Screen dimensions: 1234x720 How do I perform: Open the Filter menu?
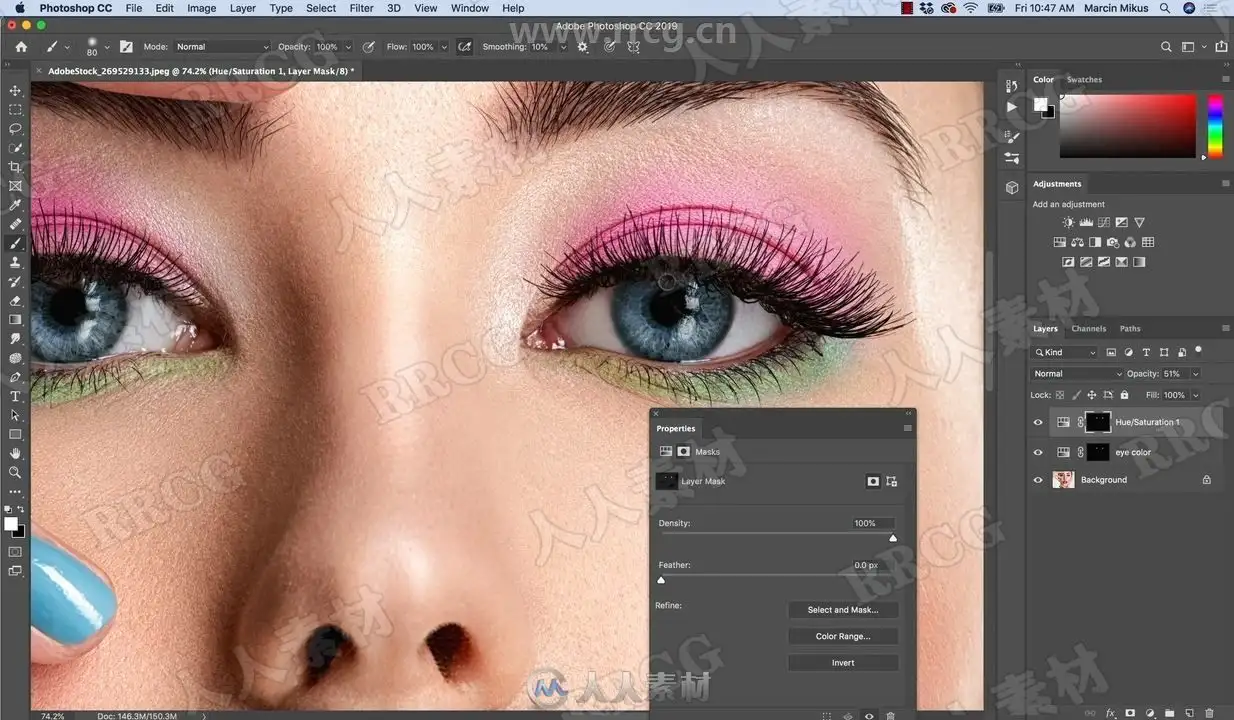[361, 8]
